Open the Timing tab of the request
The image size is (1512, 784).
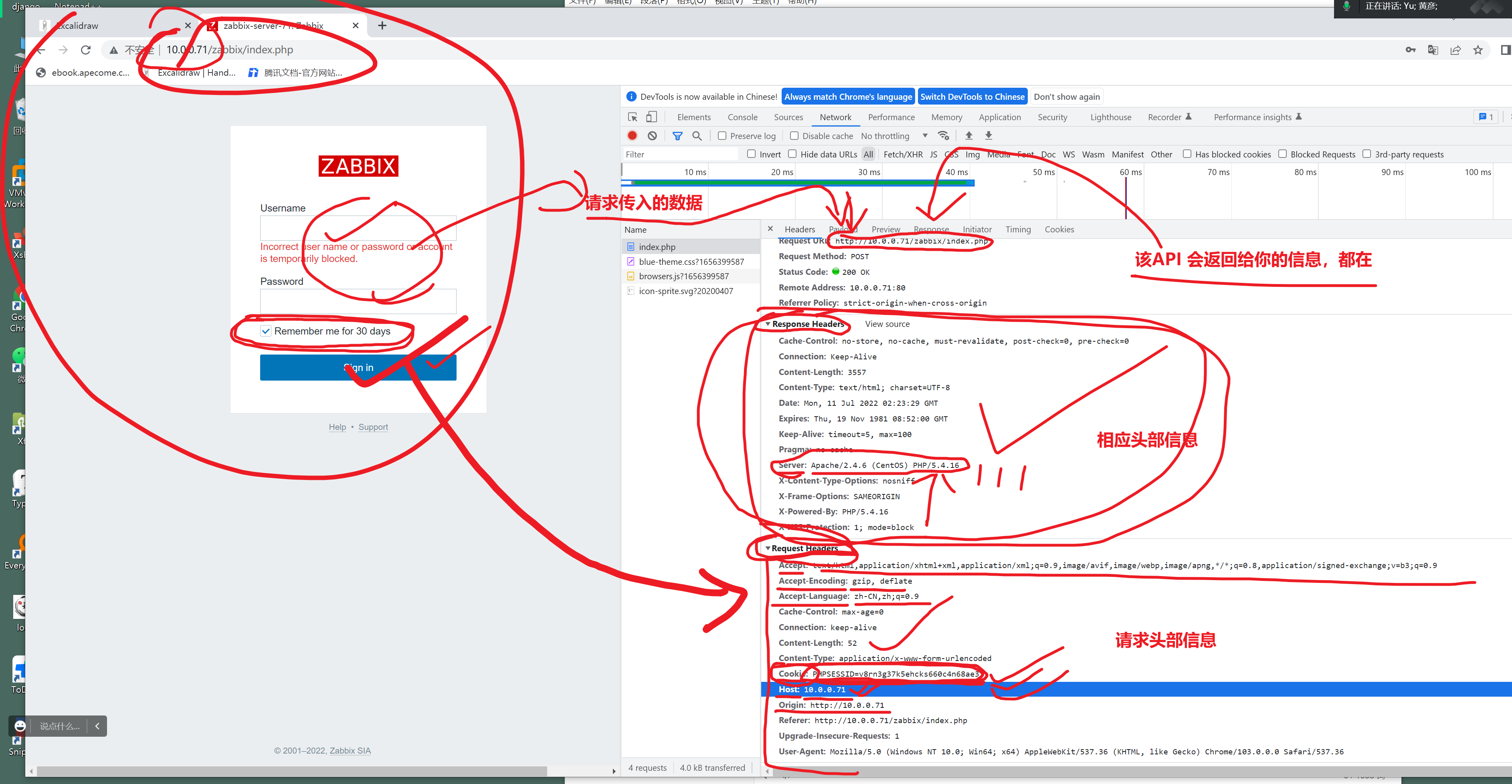(x=1018, y=230)
